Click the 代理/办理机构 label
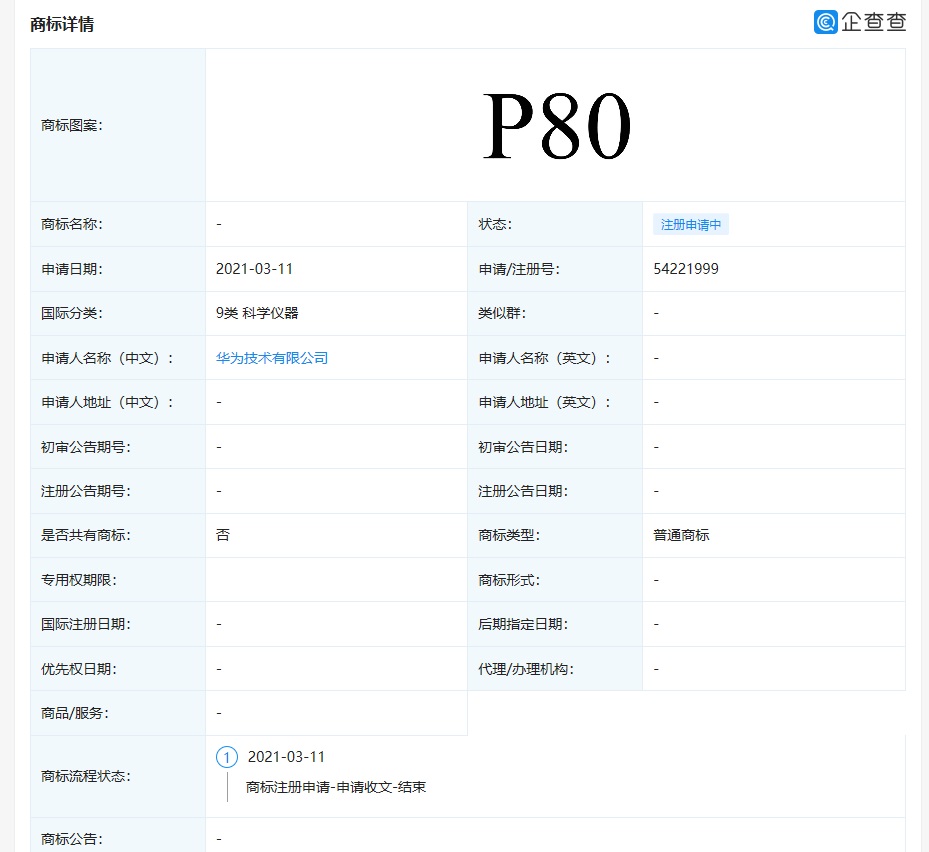 click(526, 669)
